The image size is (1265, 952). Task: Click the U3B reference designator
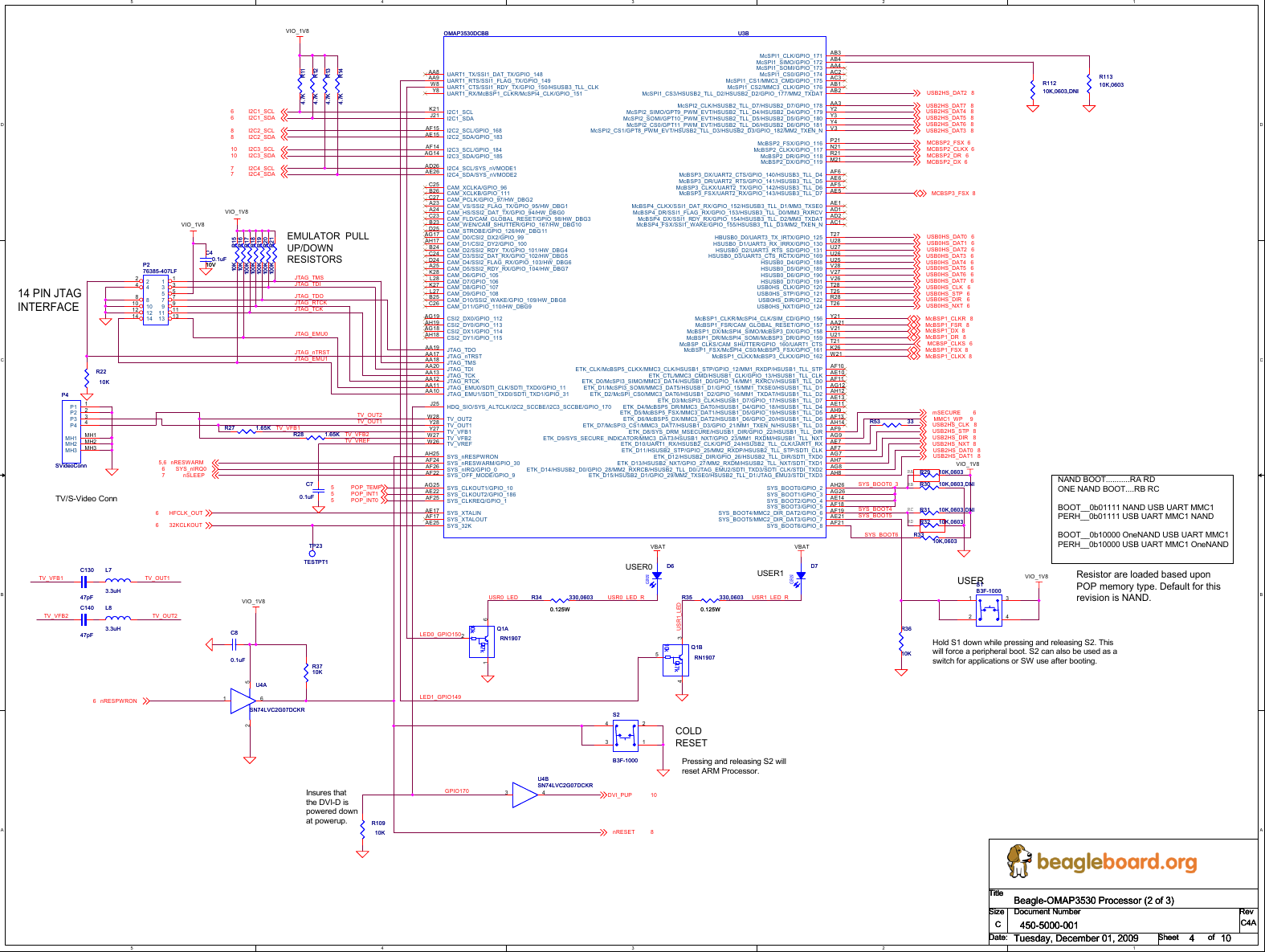743,34
